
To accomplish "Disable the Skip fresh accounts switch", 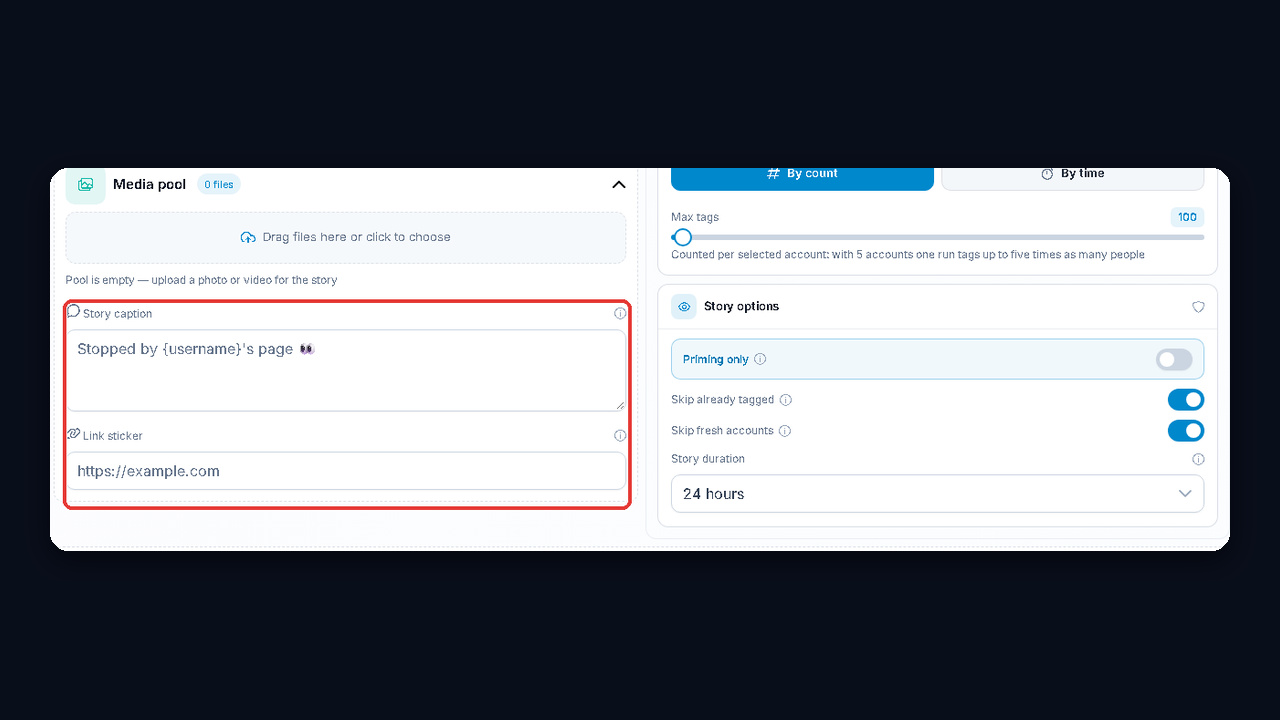I will 1186,431.
